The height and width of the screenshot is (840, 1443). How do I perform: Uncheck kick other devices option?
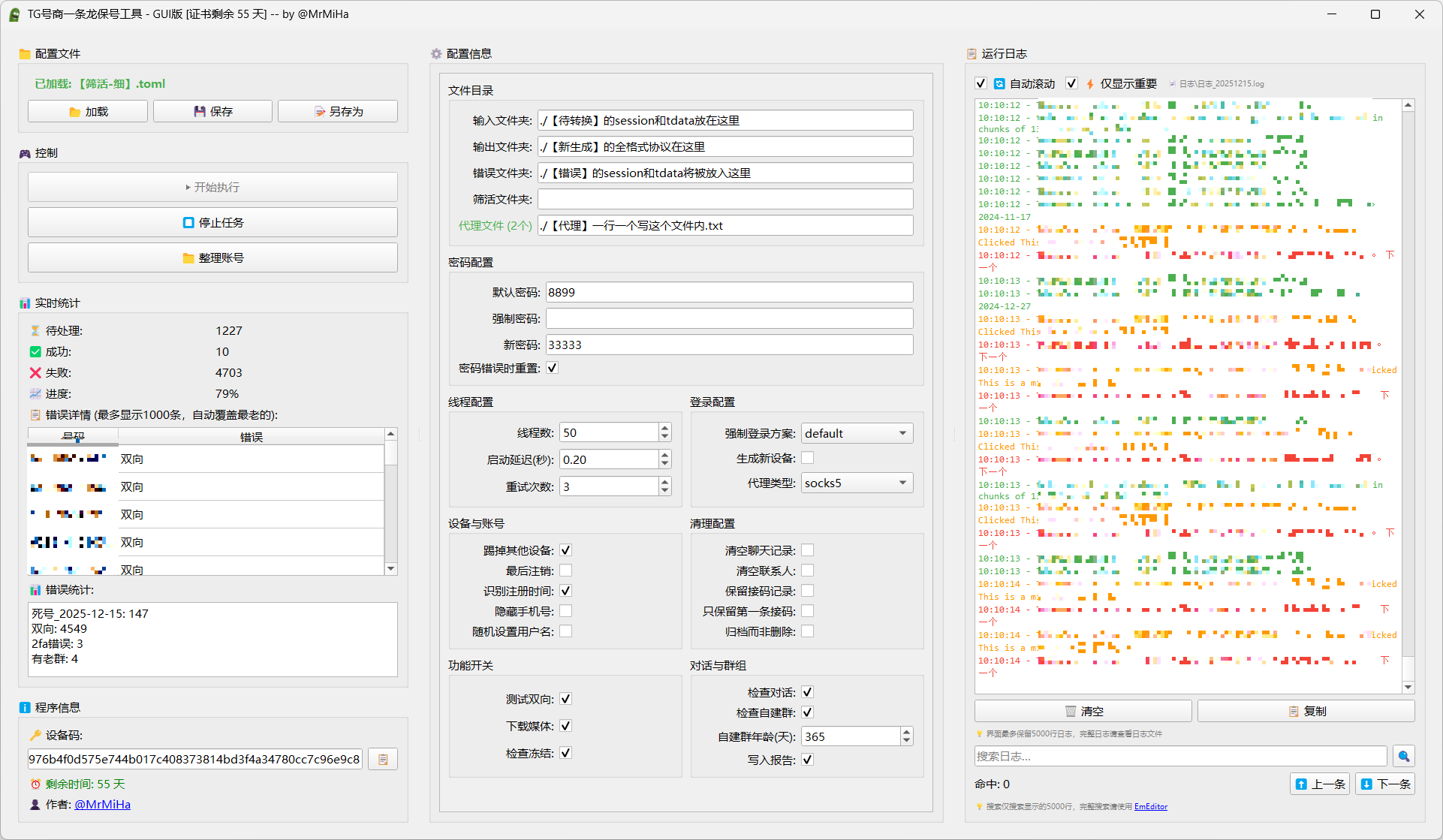[565, 550]
